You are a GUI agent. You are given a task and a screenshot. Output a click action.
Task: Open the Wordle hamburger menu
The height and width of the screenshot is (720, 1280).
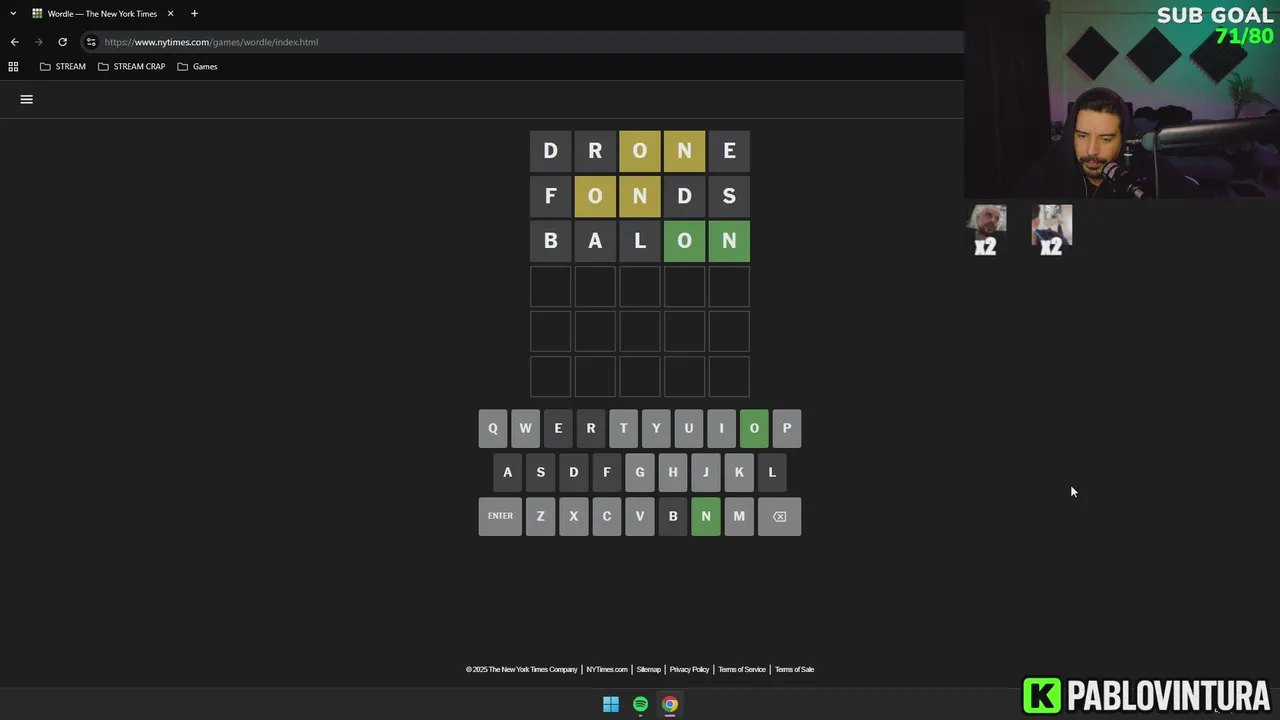[27, 99]
